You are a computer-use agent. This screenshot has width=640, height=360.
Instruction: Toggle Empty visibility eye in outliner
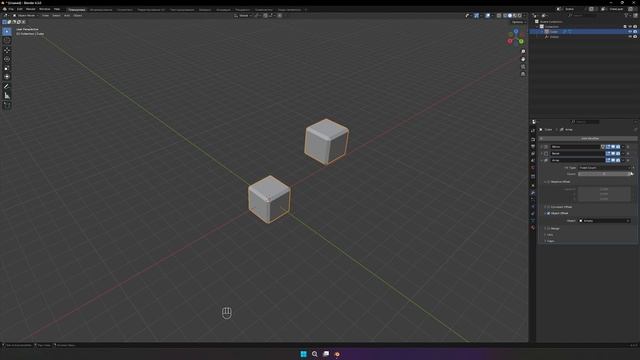630,37
